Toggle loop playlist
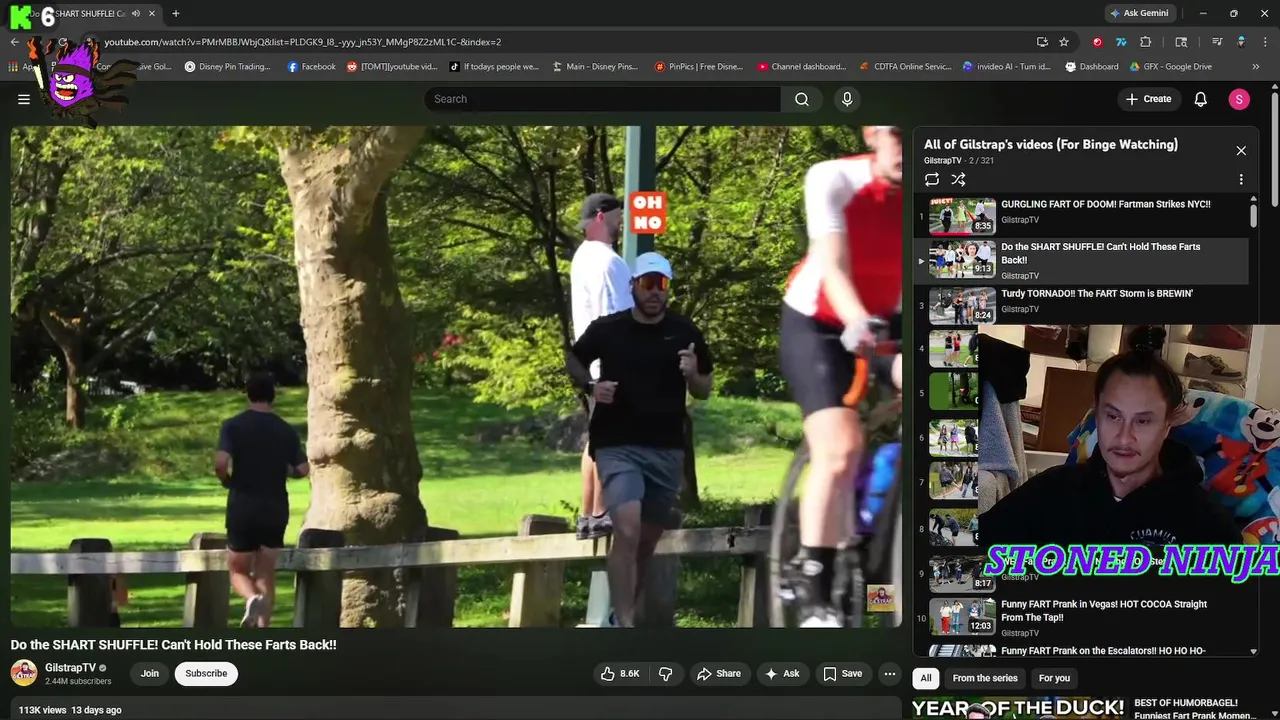Image resolution: width=1280 pixels, height=720 pixels. pos(932,180)
